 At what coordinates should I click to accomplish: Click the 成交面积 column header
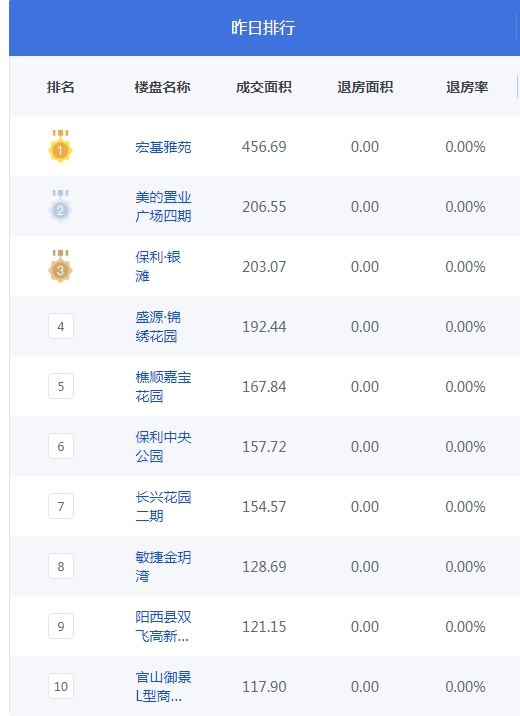coord(263,87)
